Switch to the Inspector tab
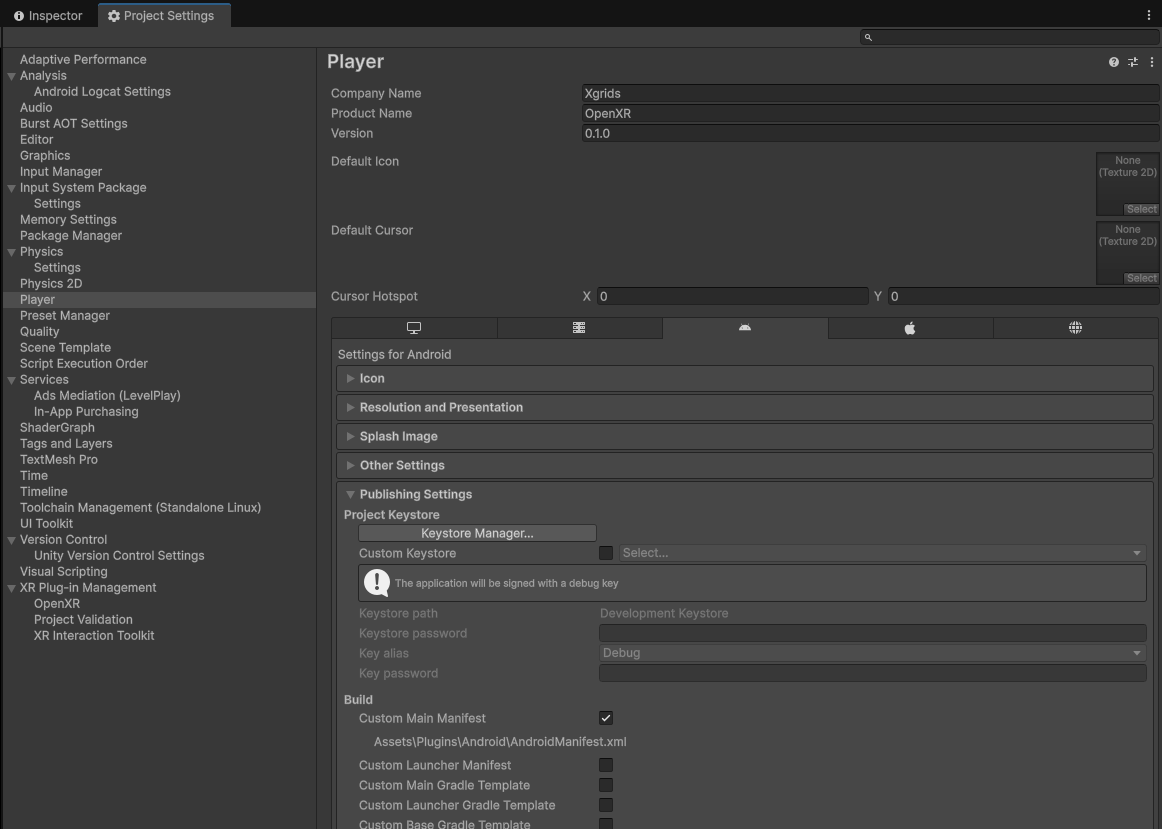This screenshot has height=829, width=1162. (x=49, y=16)
